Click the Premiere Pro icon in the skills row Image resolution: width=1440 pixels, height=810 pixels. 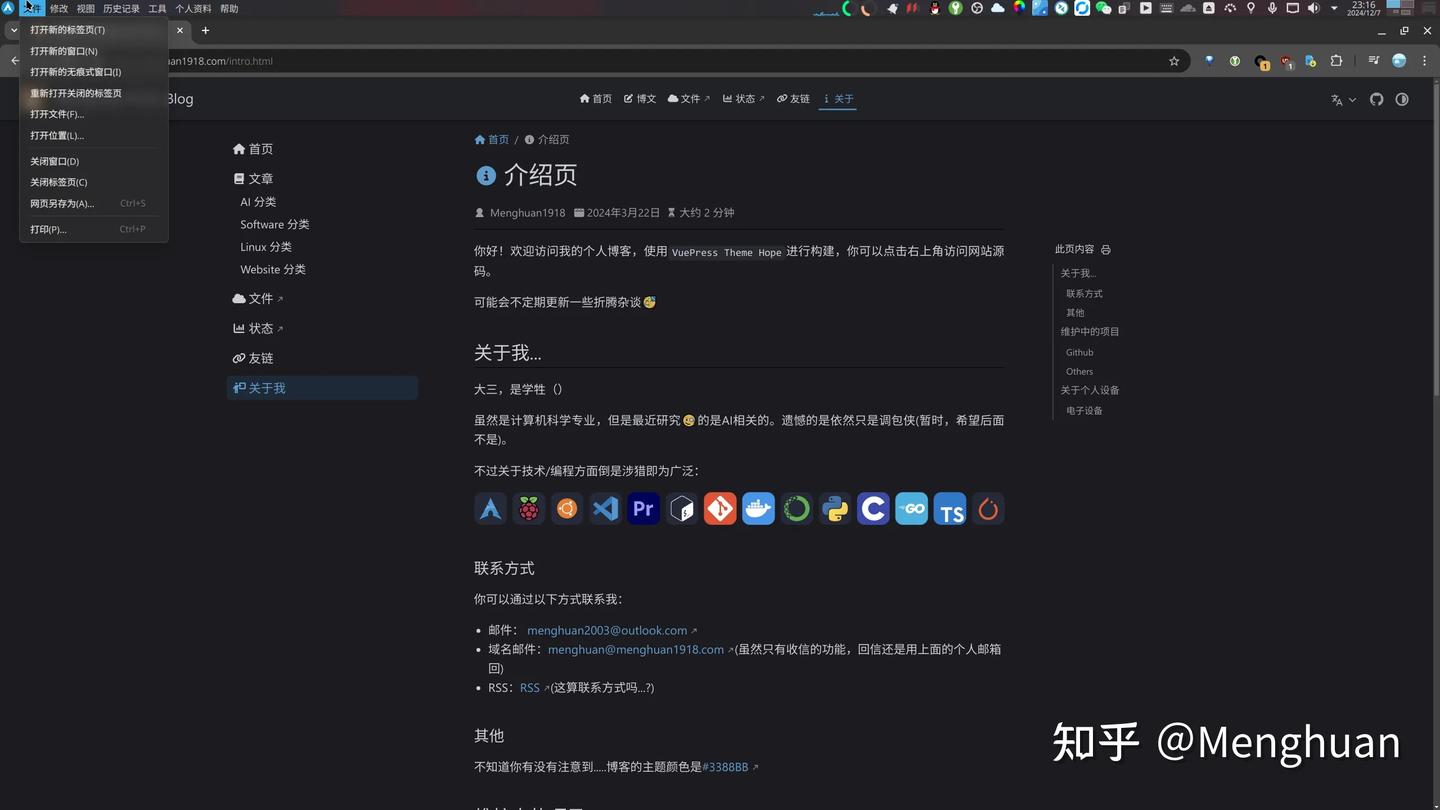643,508
